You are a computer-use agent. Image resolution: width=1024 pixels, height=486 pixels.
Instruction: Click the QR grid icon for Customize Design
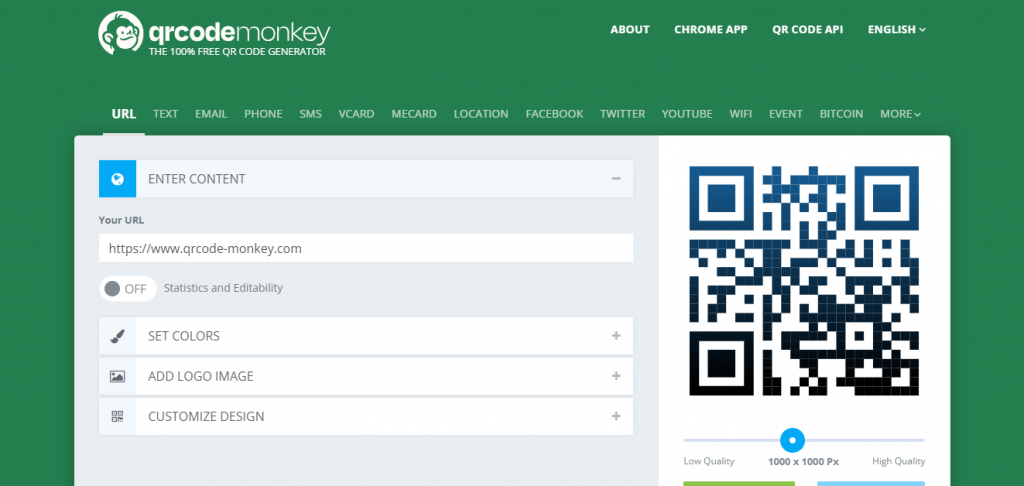pos(117,416)
